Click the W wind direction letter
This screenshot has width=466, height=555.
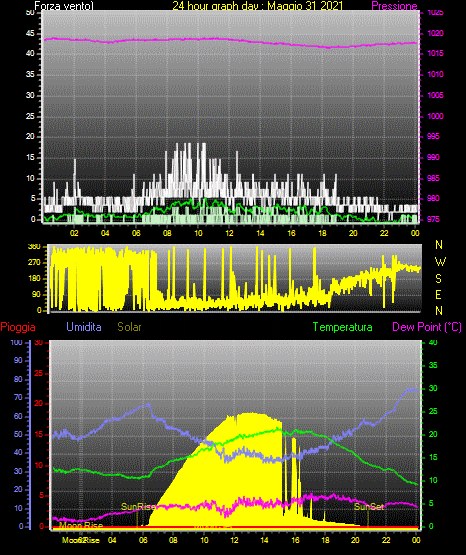440,262
